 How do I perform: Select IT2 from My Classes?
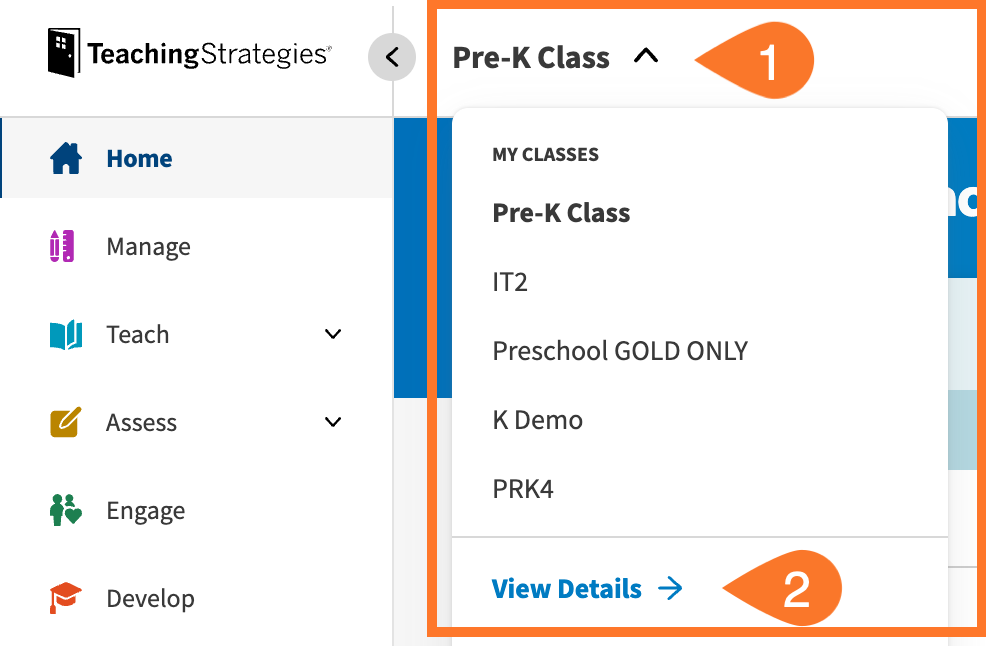(510, 282)
